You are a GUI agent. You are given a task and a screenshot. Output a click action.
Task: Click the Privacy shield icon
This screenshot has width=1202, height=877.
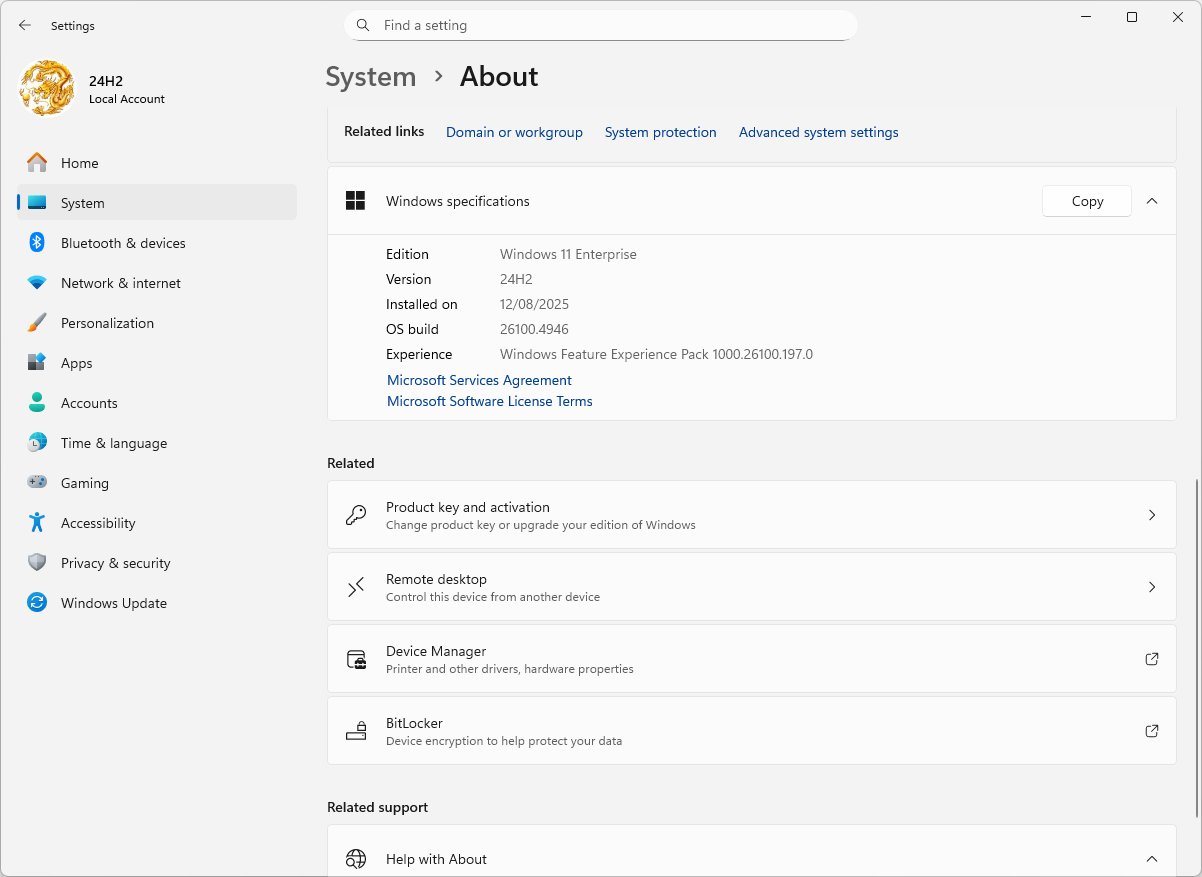(x=37, y=563)
